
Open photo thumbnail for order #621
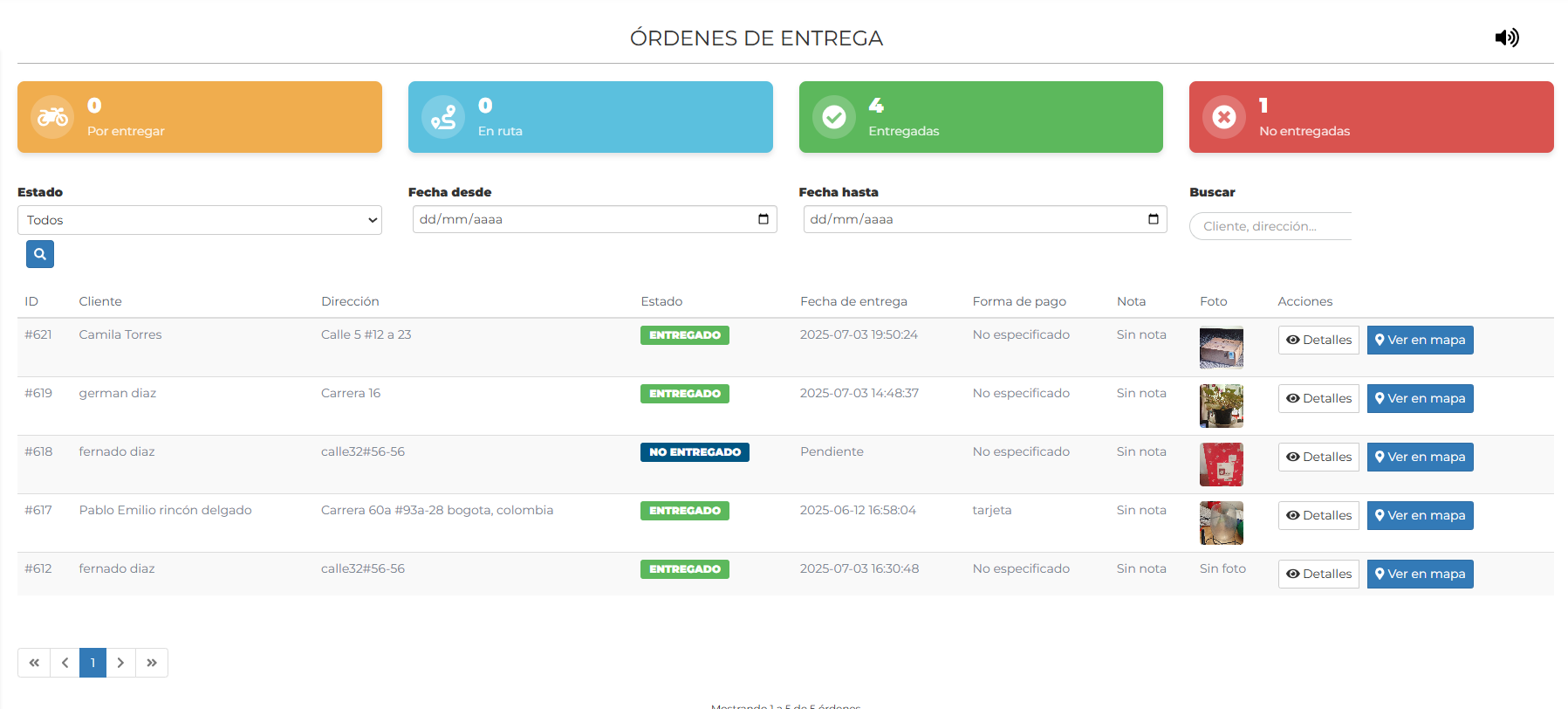[x=1222, y=348]
